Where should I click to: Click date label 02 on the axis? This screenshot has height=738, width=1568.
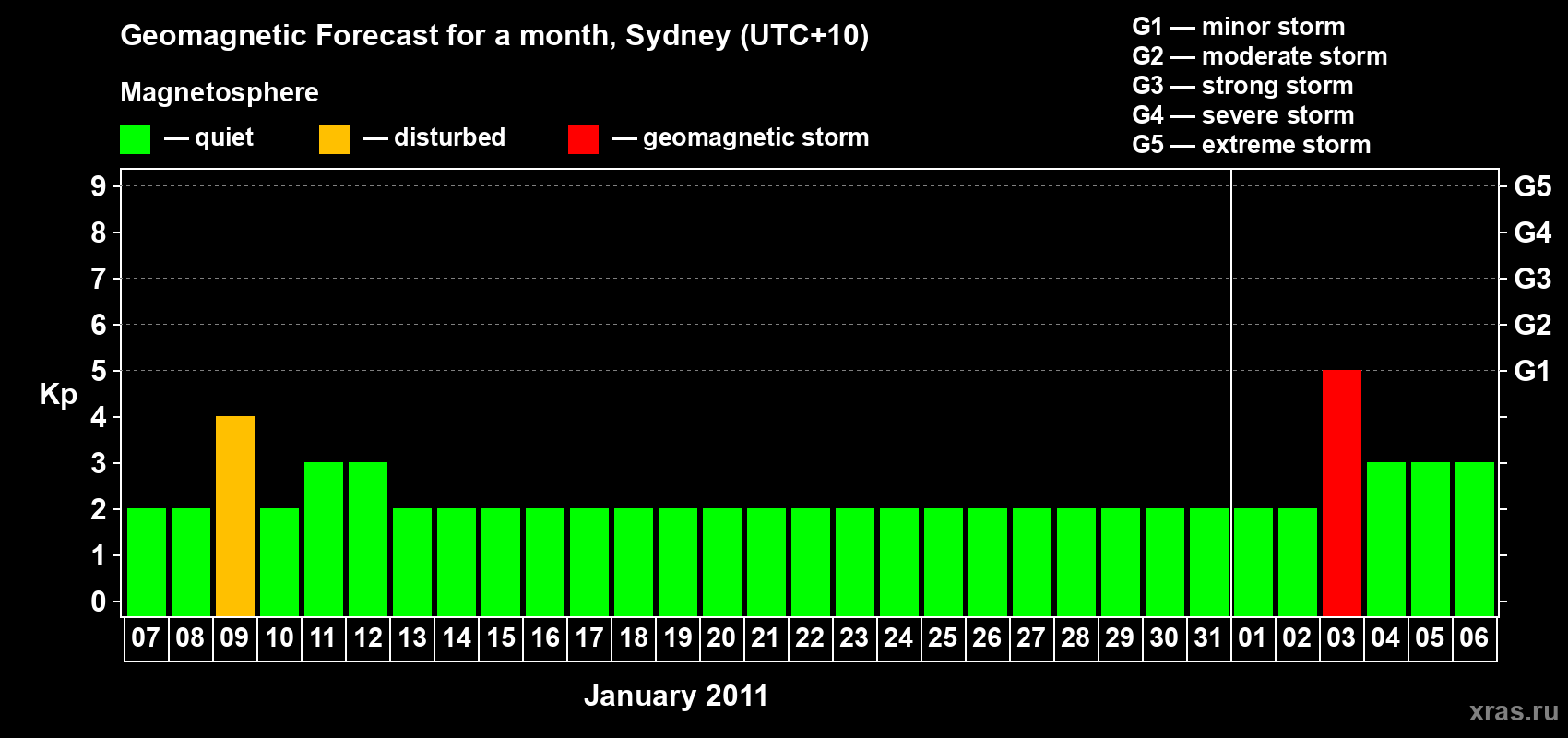coord(1297,637)
